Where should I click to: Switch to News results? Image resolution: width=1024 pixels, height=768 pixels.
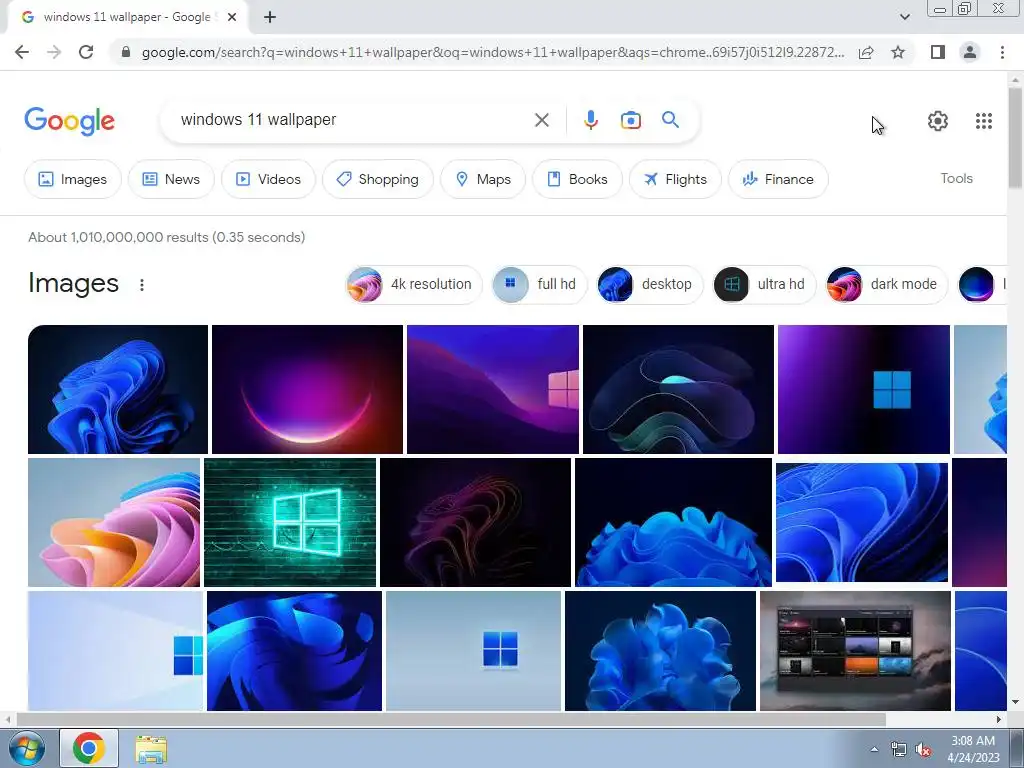click(171, 179)
